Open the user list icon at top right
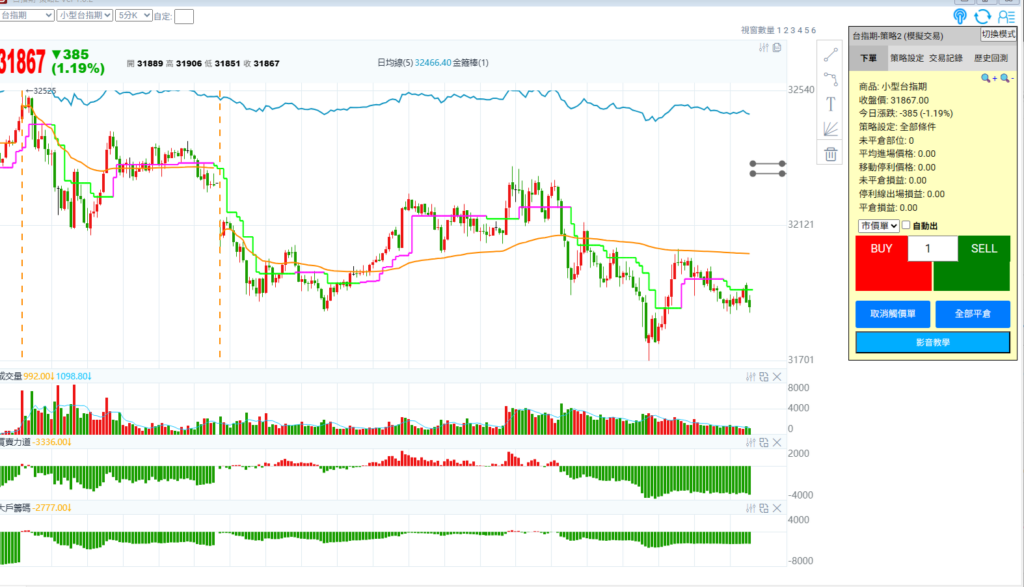Viewport: 1024px width, 587px height. pyautogui.click(x=1006, y=16)
